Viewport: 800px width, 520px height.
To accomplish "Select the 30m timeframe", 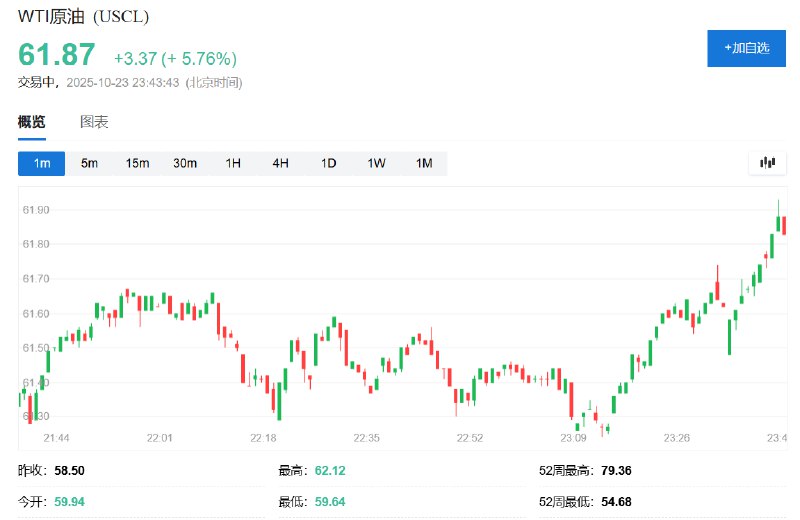I will 185,163.
